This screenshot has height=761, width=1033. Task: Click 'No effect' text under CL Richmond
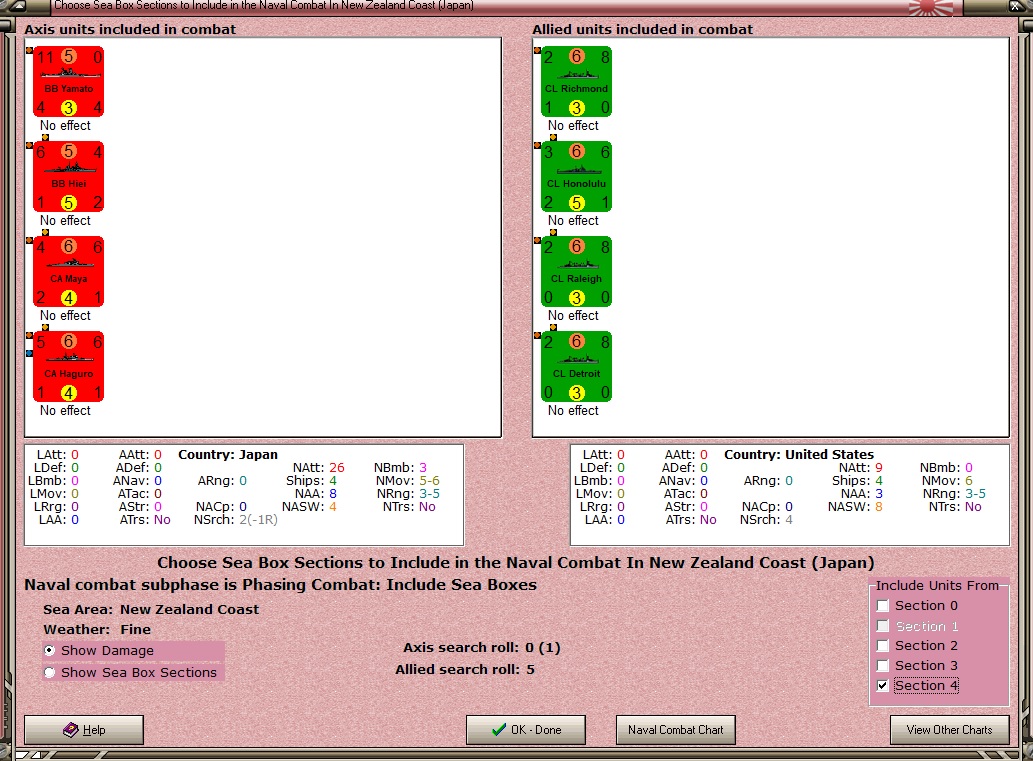pos(573,125)
